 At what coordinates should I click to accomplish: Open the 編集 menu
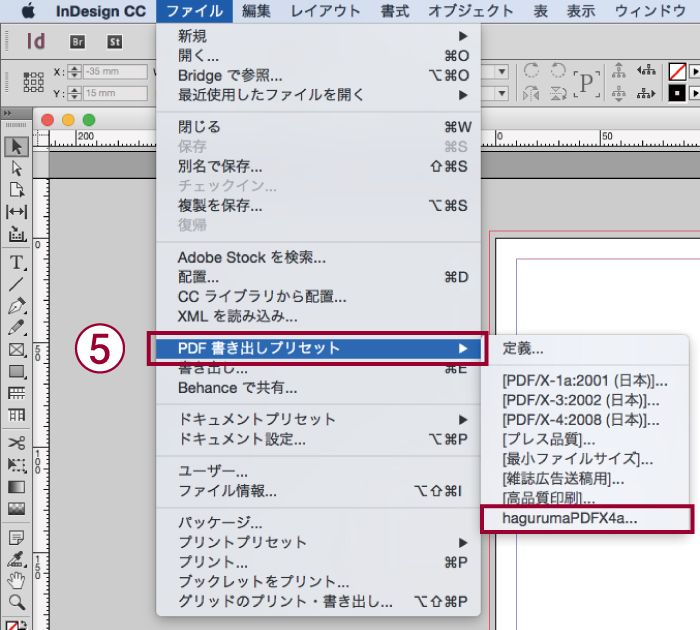point(256,11)
